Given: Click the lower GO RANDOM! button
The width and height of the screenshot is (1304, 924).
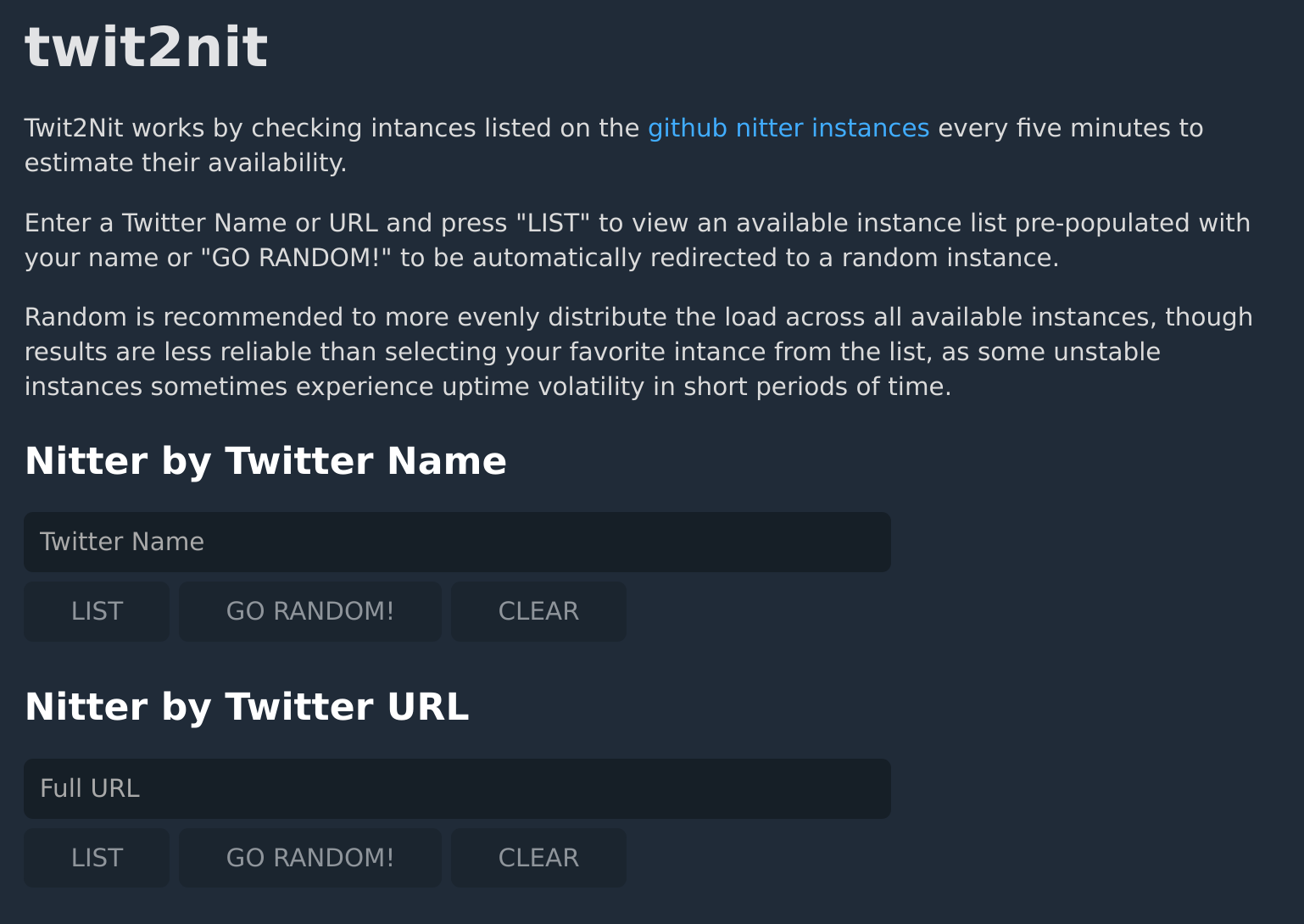Looking at the screenshot, I should (x=309, y=858).
